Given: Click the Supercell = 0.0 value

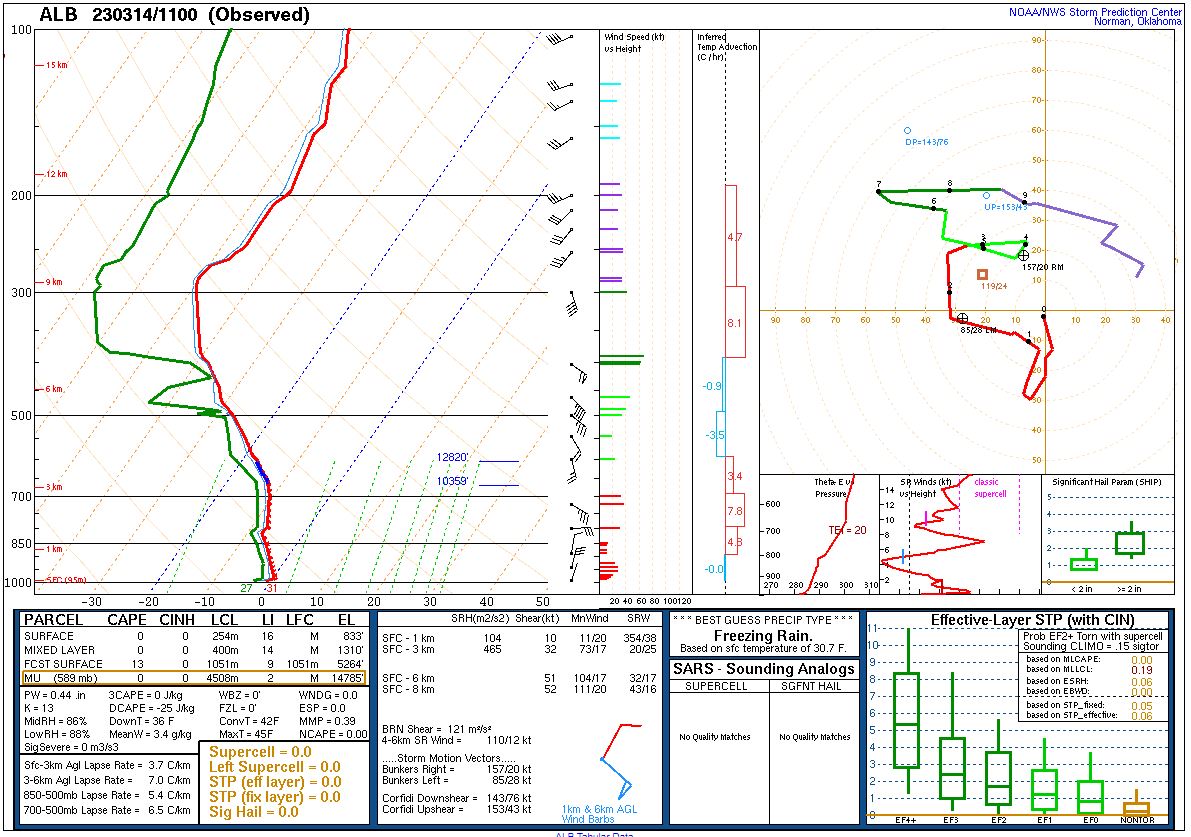Looking at the screenshot, I should (261, 752).
